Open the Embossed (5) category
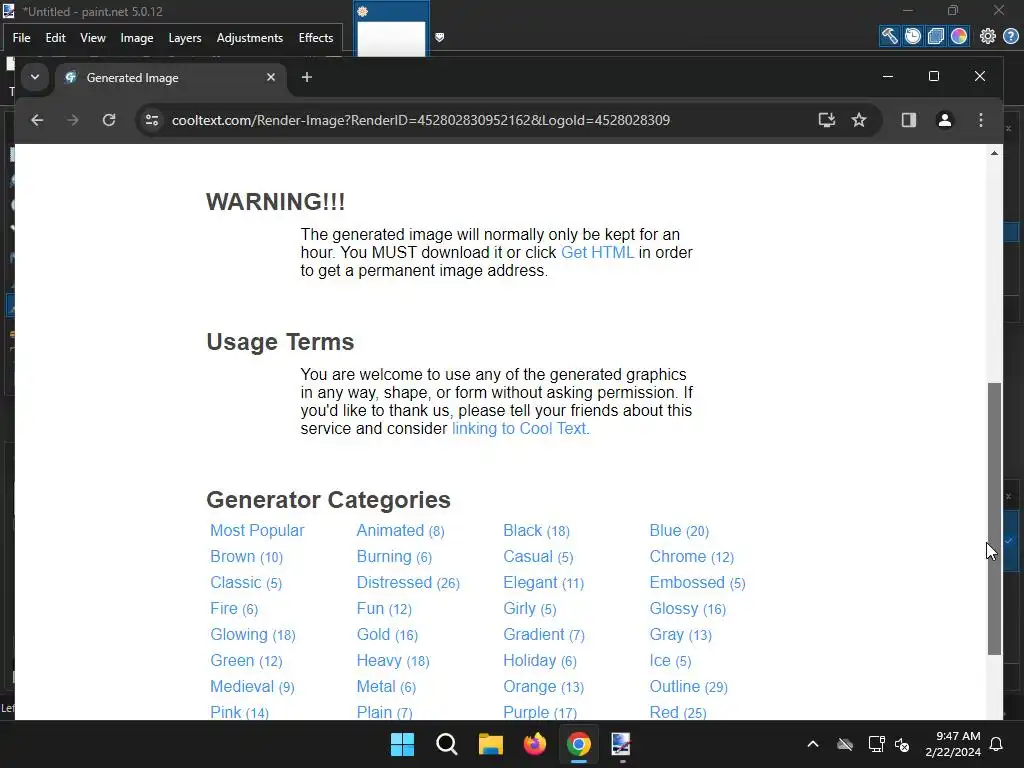 click(697, 583)
